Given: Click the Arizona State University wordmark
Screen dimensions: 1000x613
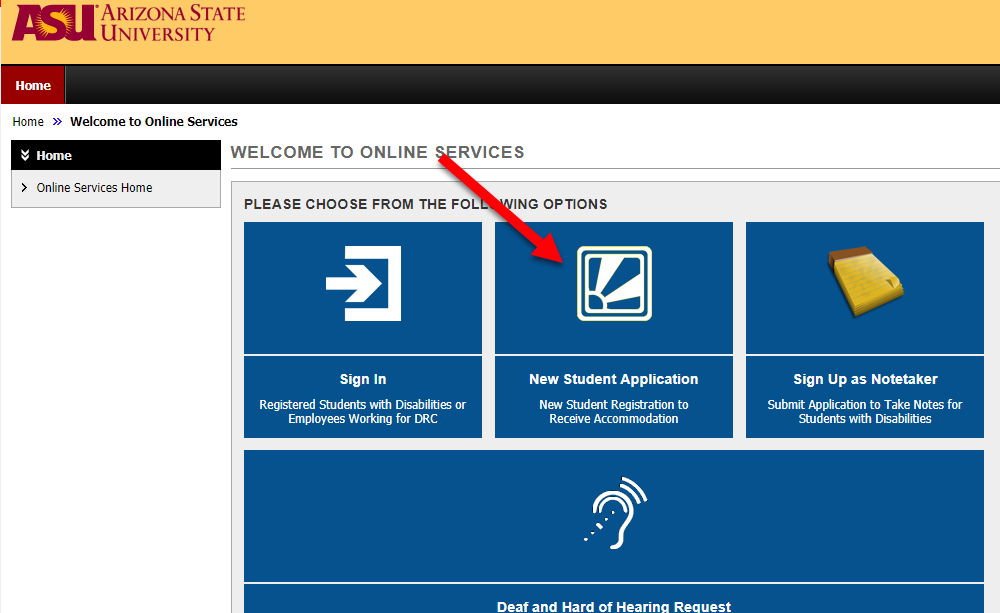Looking at the screenshot, I should [172, 23].
